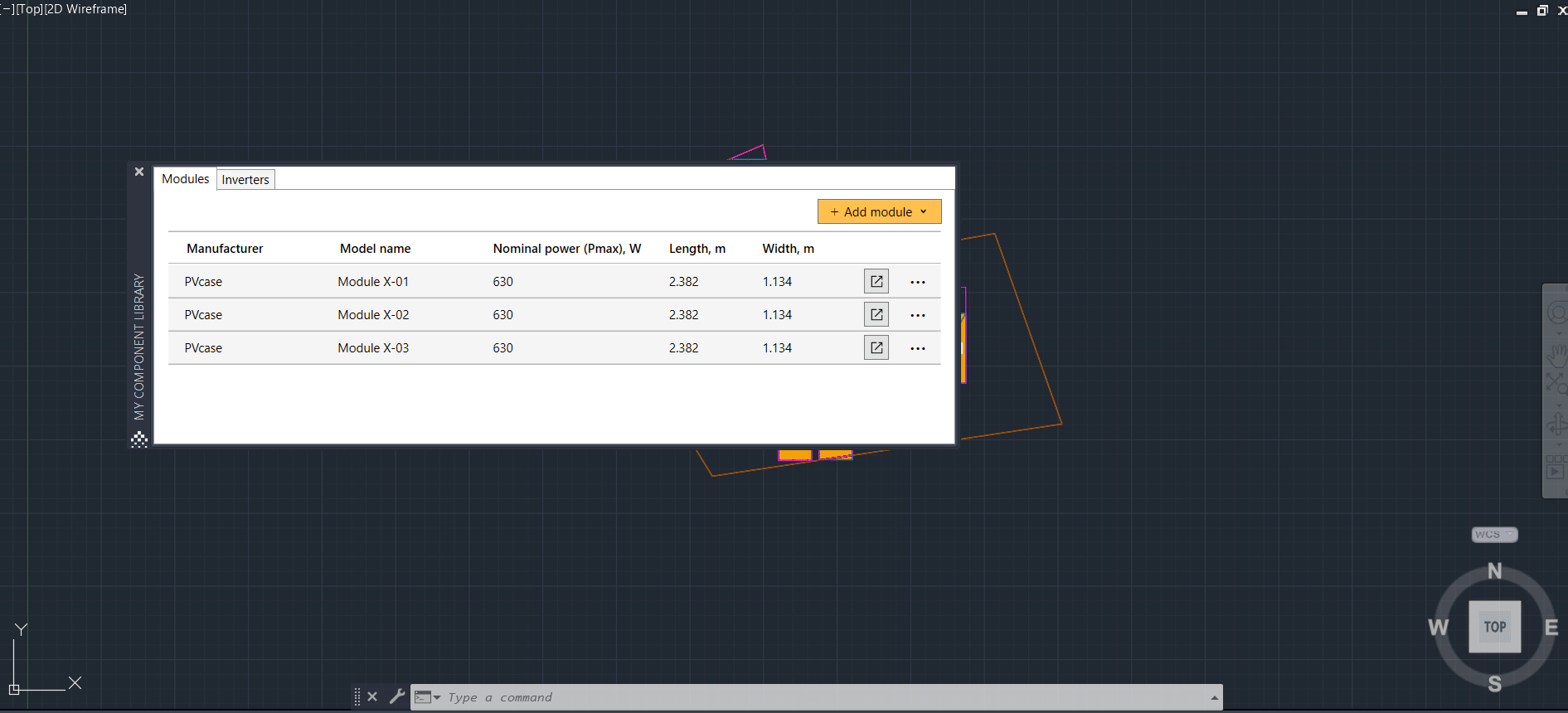Select the Modules tab
Image resolution: width=1568 pixels, height=713 pixels.
tap(186, 178)
